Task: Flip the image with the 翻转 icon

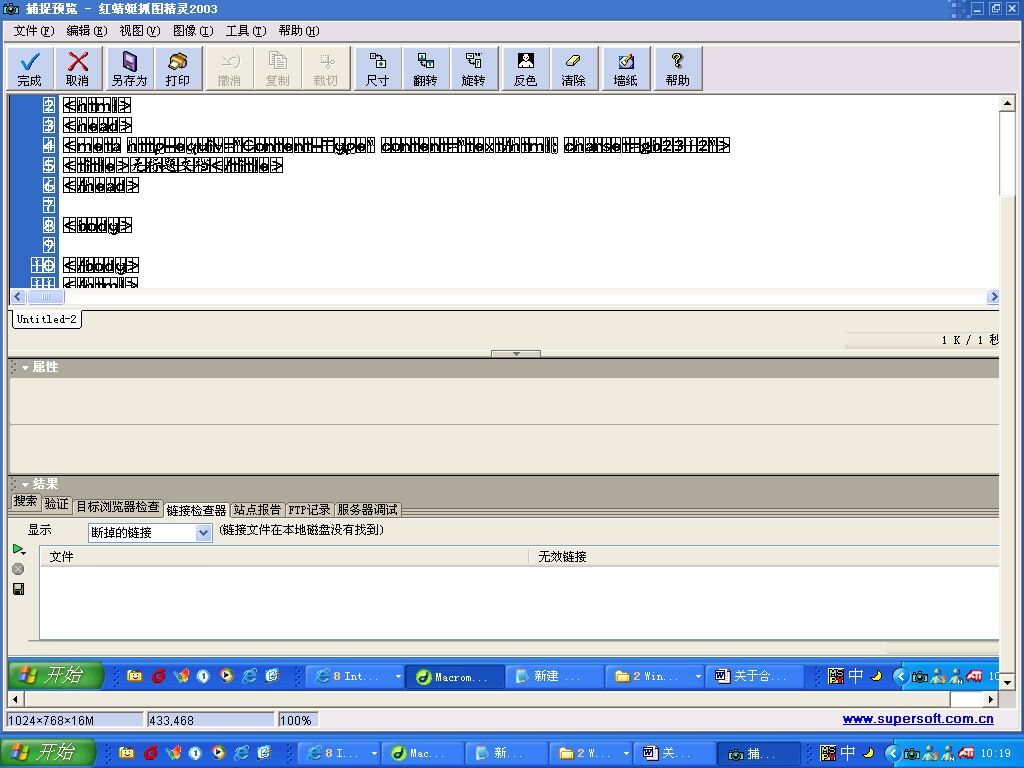Action: [425, 68]
